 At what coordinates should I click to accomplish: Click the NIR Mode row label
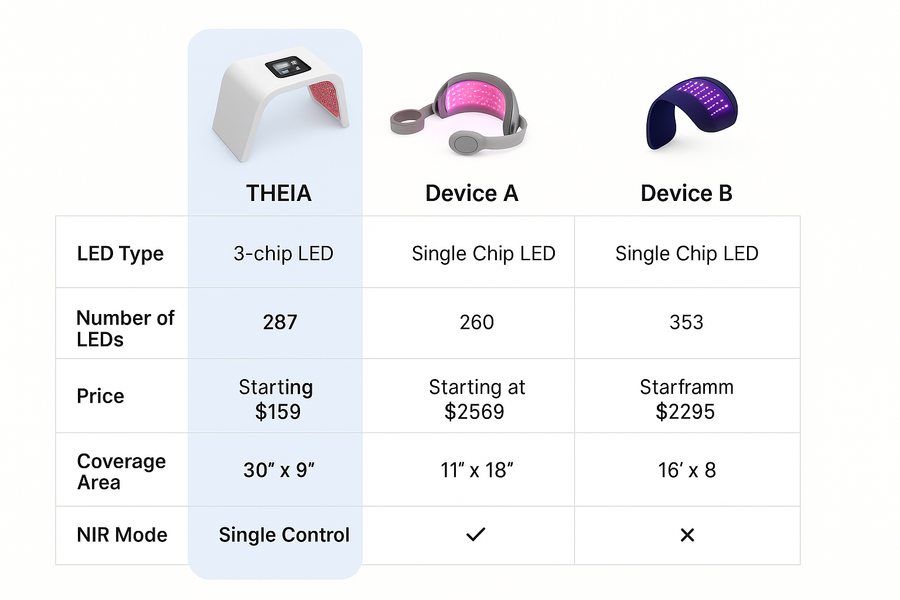pyautogui.click(x=122, y=535)
